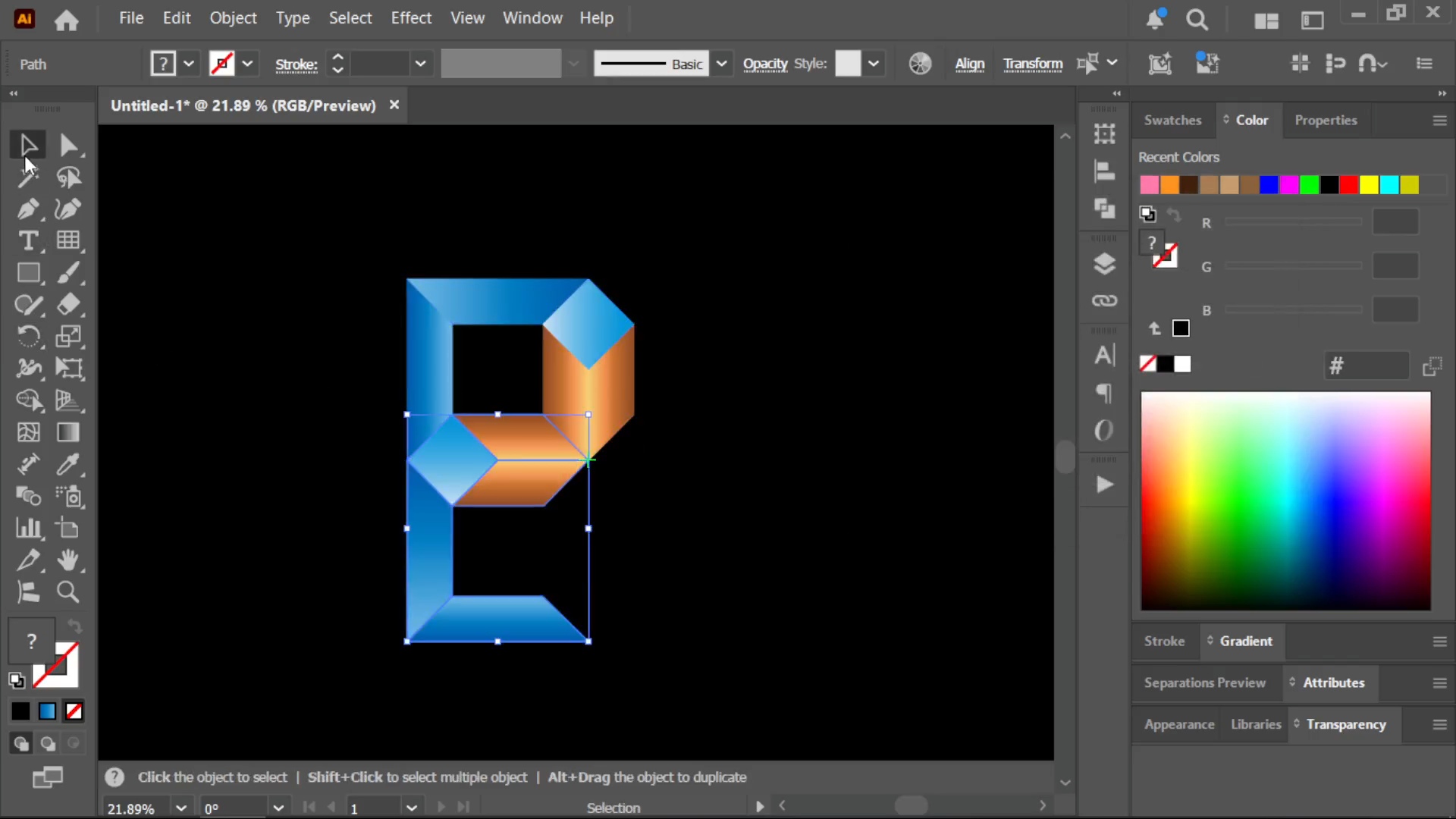
Task: Toggle Gradient fill mode button
Action: (47, 711)
